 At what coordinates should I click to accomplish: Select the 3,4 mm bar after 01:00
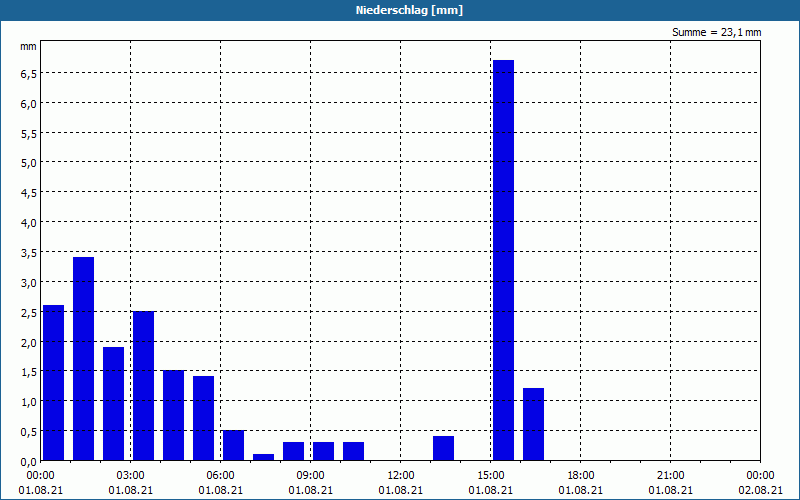(x=83, y=359)
